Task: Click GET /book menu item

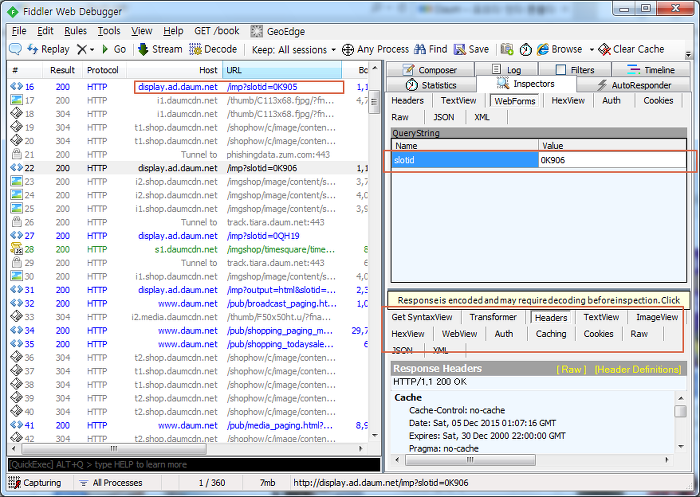Action: 217,31
